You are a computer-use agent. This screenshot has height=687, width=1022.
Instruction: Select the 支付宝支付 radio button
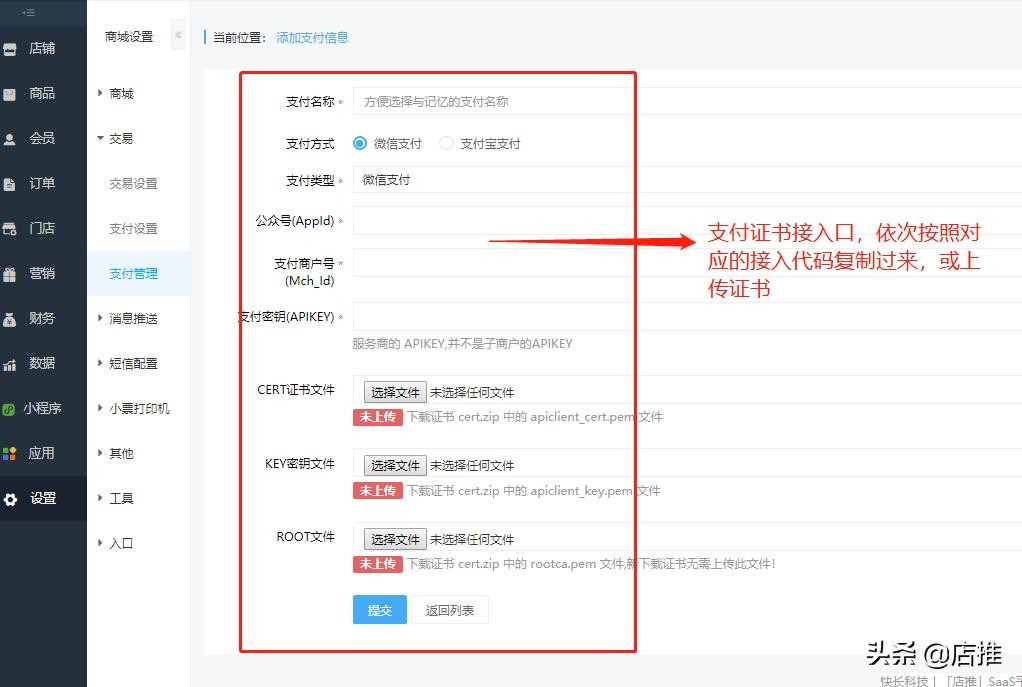pyautogui.click(x=446, y=143)
